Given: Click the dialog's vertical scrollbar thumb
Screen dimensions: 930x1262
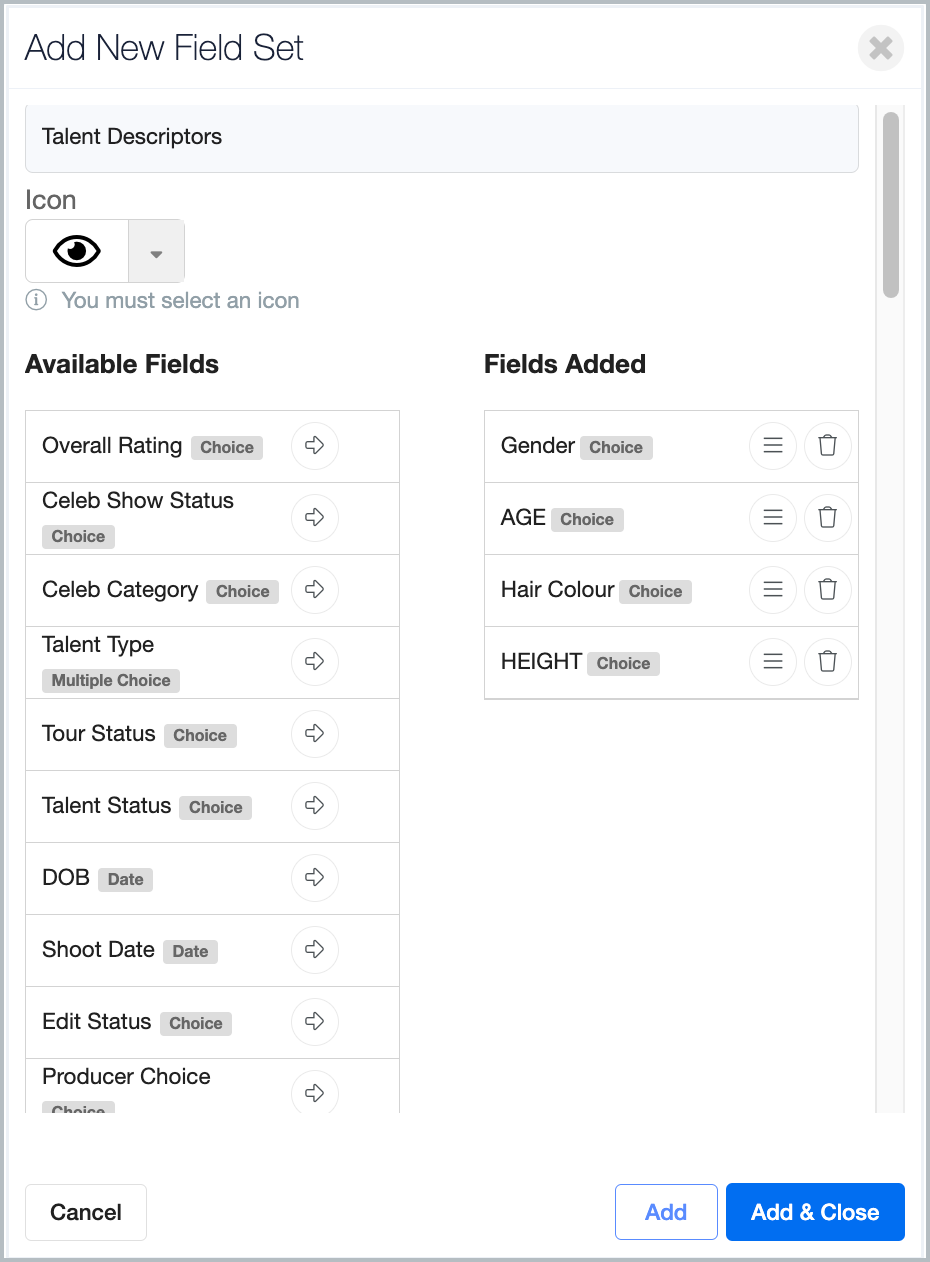Looking at the screenshot, I should pyautogui.click(x=891, y=204).
